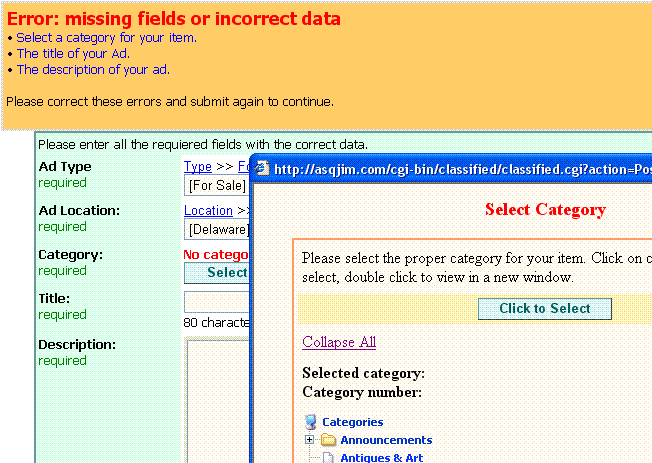Click inside the Description text area

[x=218, y=401]
